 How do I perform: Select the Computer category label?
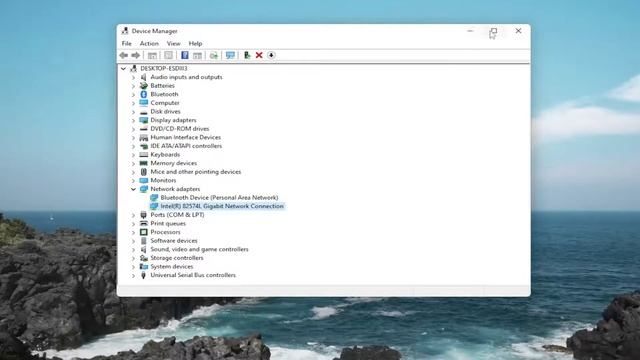(x=165, y=103)
